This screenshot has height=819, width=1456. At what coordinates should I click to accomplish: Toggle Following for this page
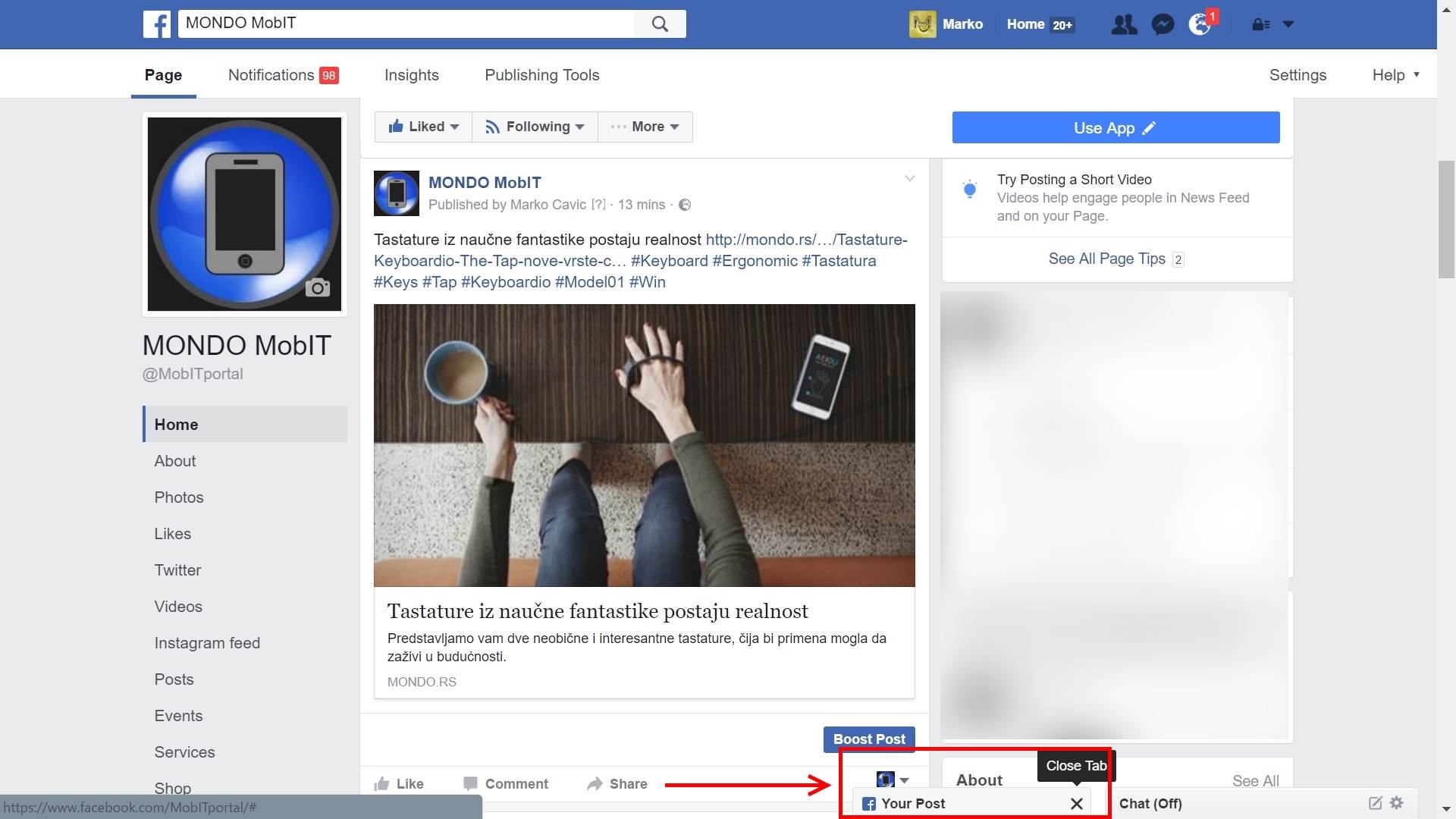click(x=535, y=127)
